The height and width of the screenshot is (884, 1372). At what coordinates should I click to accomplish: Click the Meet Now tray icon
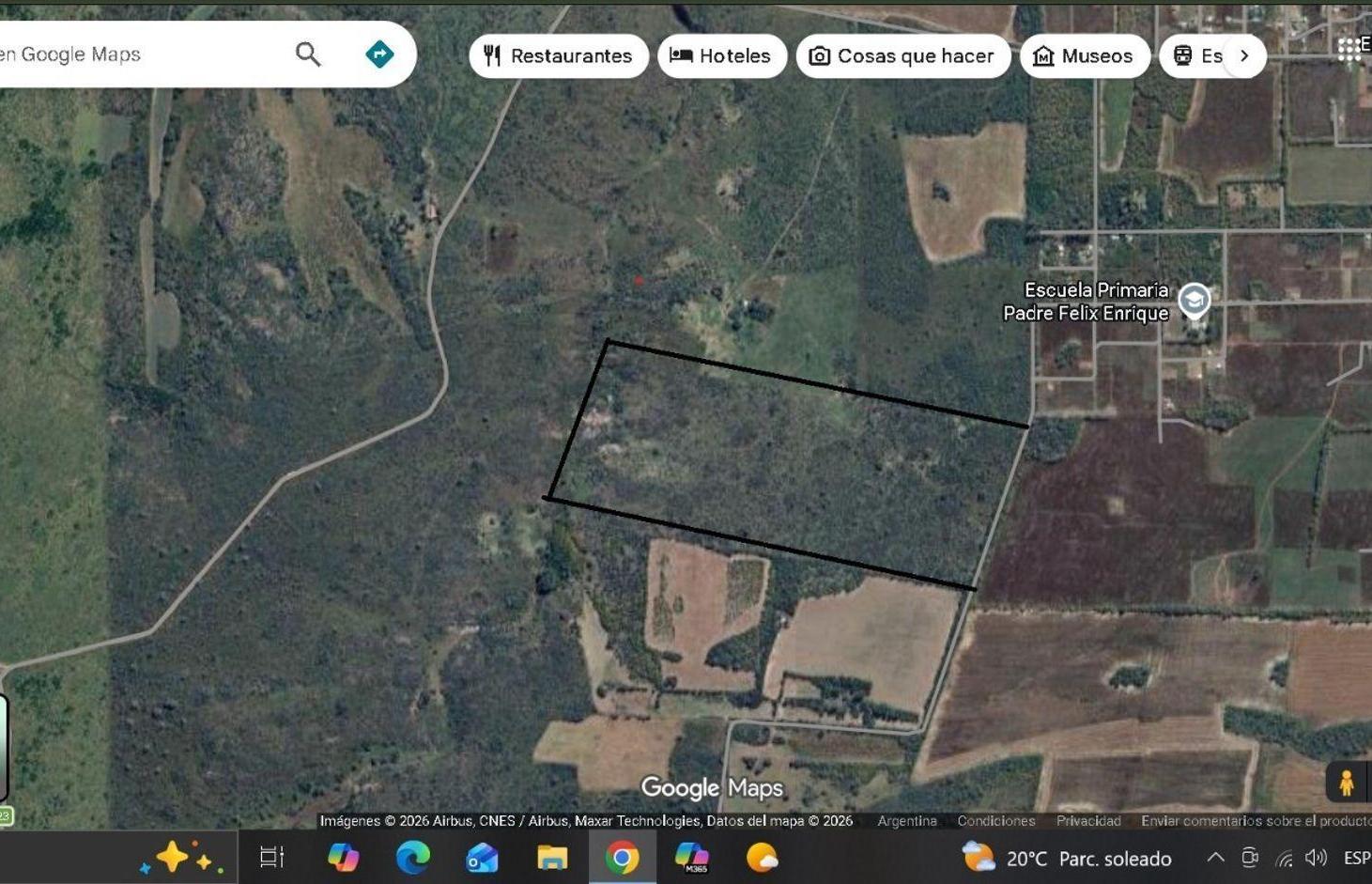pos(1250,857)
